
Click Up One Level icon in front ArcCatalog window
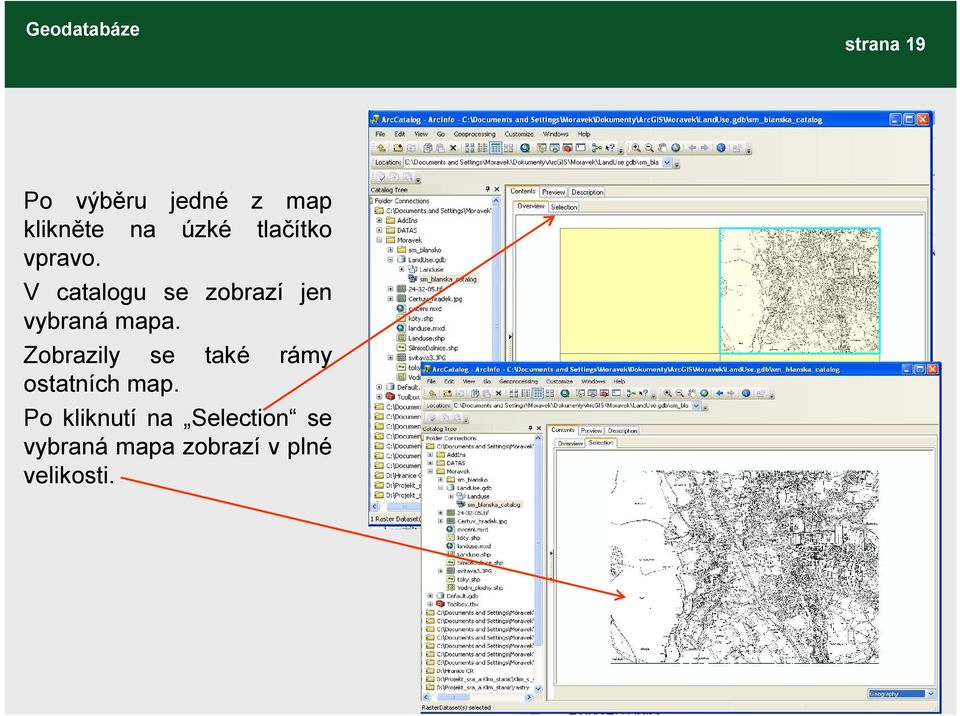click(x=432, y=393)
